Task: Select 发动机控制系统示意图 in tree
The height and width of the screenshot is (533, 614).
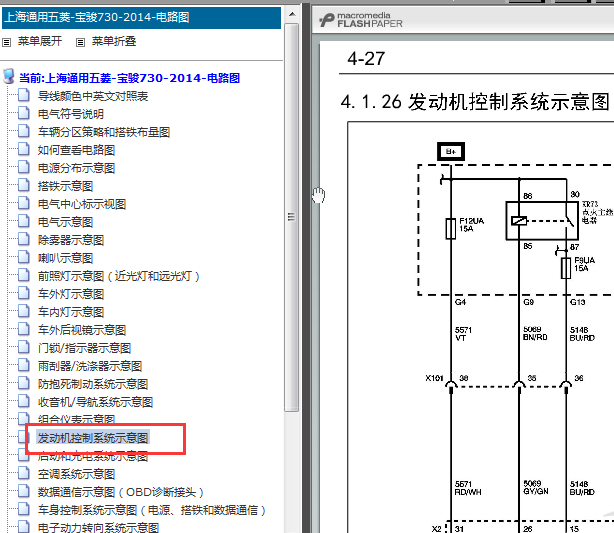Action: coord(93,438)
